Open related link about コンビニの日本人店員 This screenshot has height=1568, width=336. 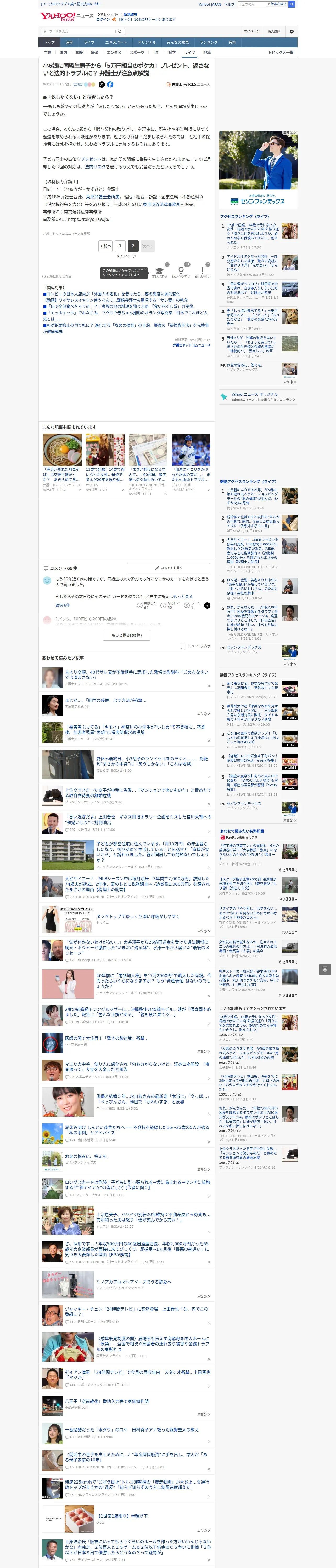(x=111, y=294)
